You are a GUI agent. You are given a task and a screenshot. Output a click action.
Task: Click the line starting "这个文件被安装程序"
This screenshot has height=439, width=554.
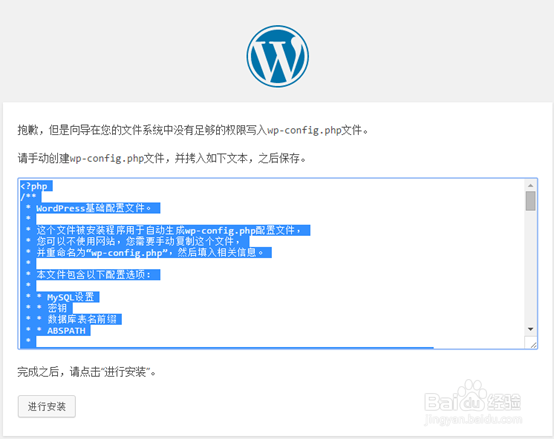coord(169,230)
